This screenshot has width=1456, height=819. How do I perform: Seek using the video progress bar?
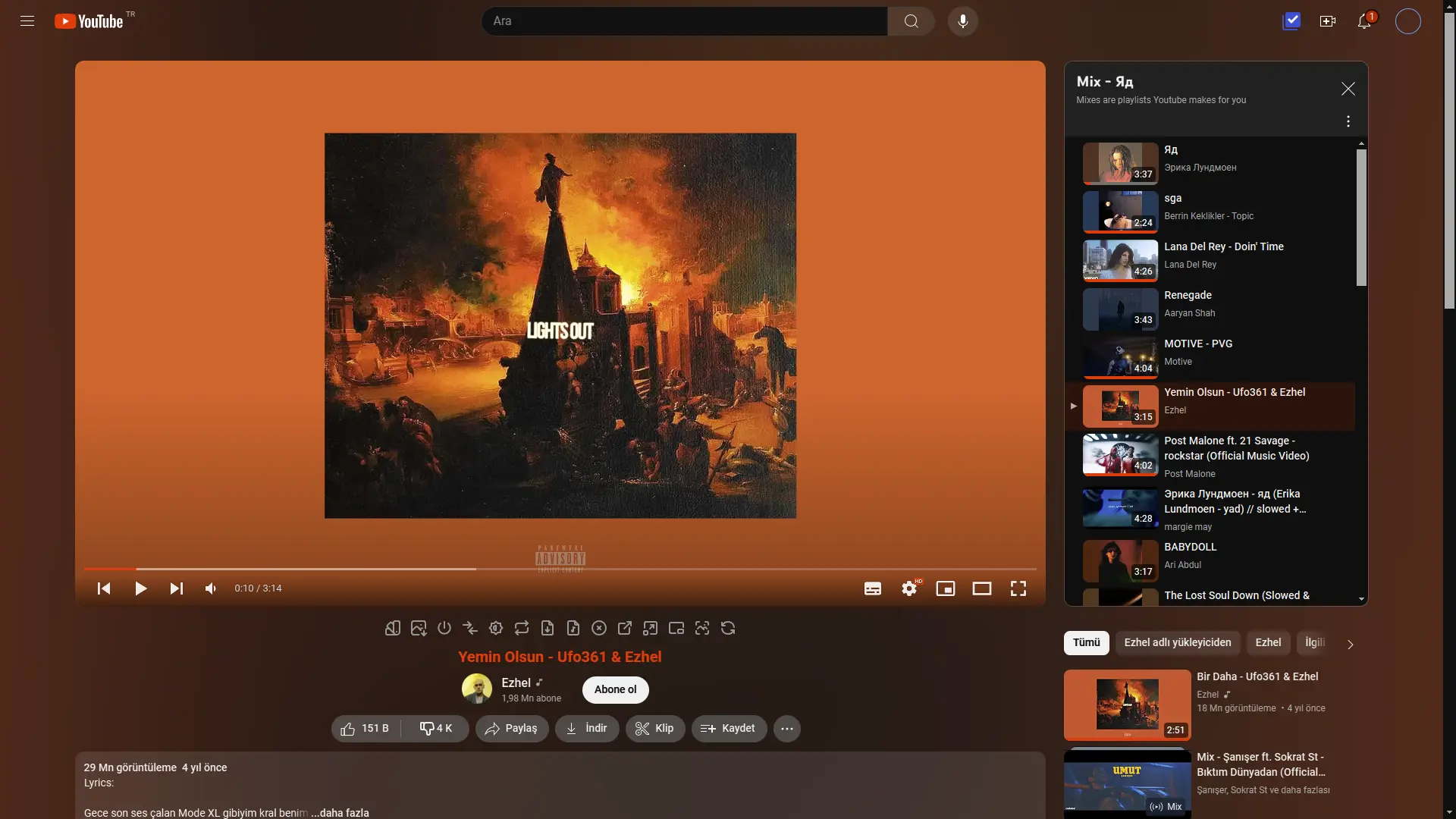click(560, 569)
